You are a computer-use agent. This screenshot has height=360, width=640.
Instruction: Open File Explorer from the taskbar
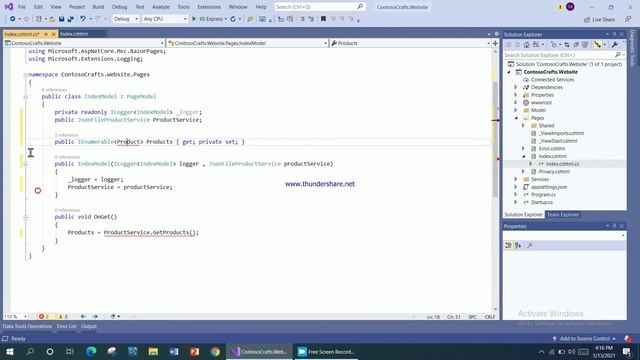click(x=153, y=351)
